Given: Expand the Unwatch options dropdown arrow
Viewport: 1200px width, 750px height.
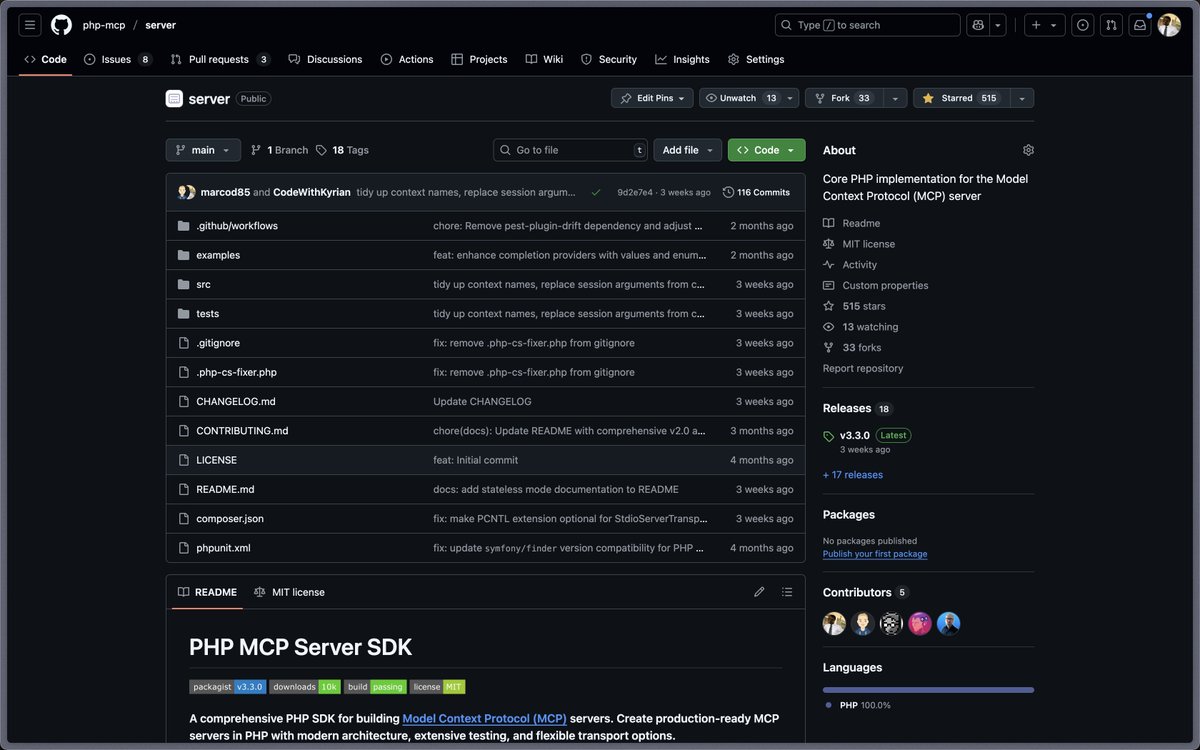Looking at the screenshot, I should [791, 98].
